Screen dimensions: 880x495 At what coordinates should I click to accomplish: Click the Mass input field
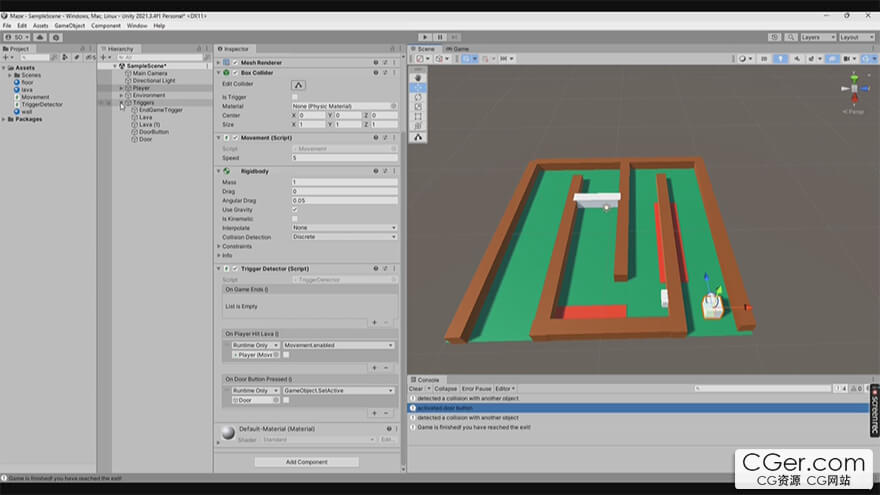pos(344,182)
